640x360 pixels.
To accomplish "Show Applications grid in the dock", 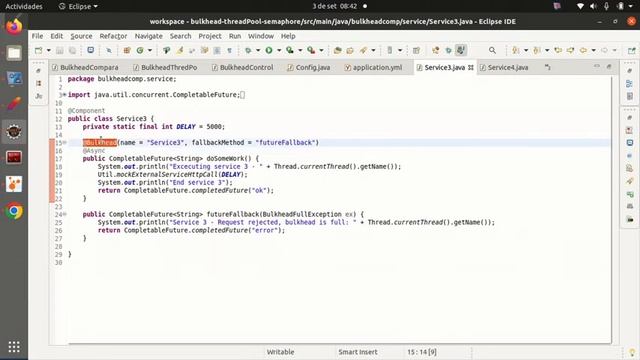I will pyautogui.click(x=14, y=347).
